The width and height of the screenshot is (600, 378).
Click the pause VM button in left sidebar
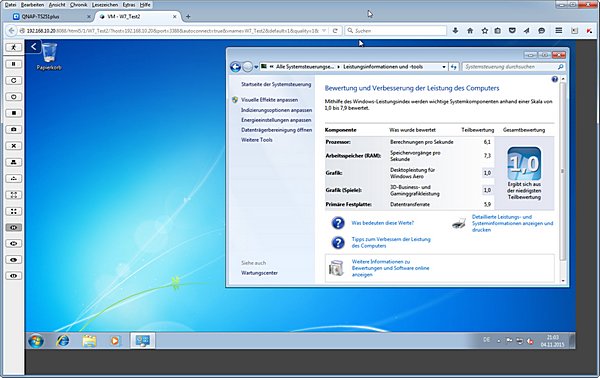13,64
